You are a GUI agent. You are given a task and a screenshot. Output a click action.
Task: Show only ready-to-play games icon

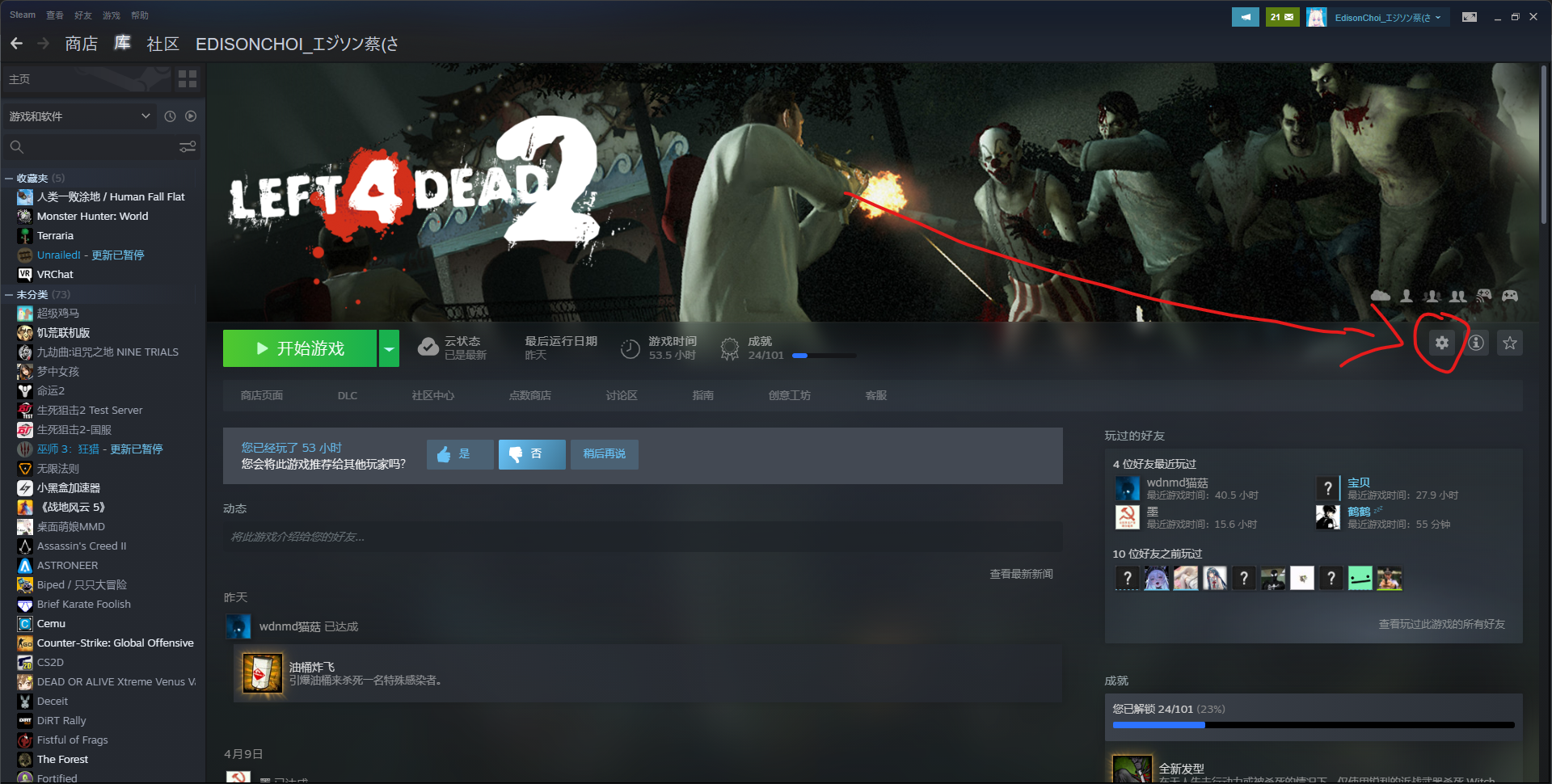point(191,116)
